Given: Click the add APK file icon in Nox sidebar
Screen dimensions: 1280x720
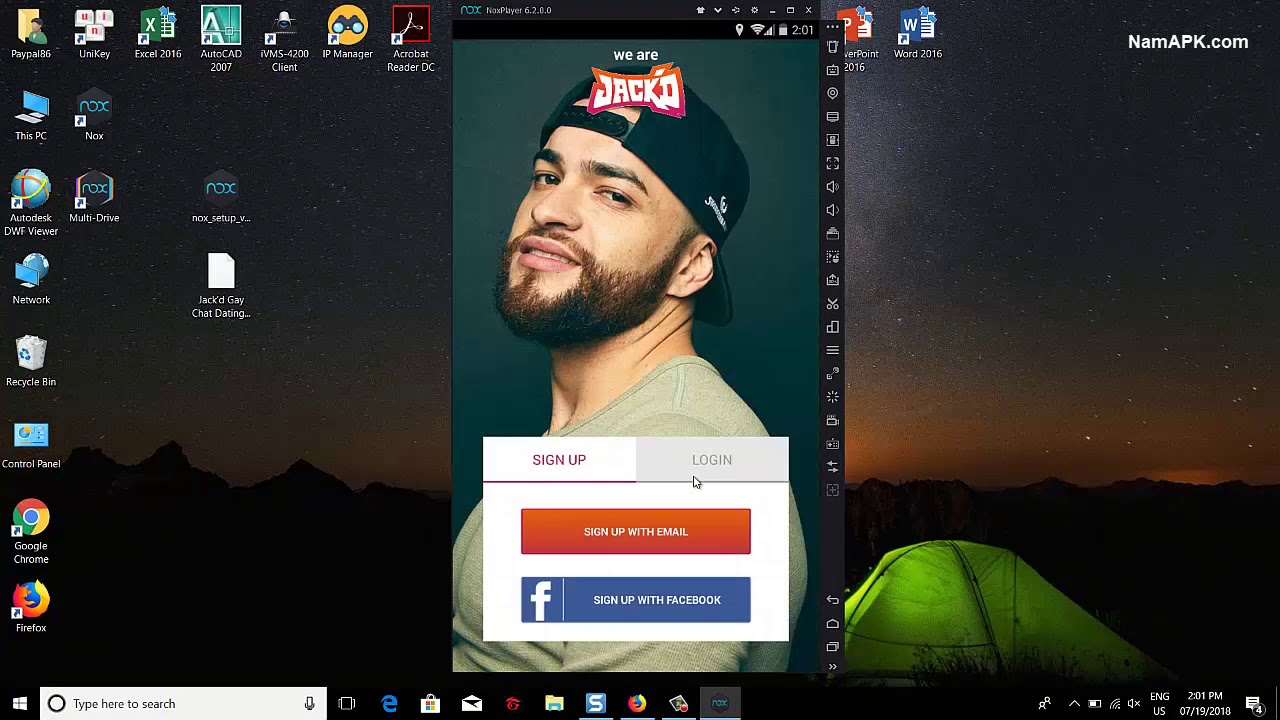Looking at the screenshot, I should pyautogui.click(x=832, y=280).
